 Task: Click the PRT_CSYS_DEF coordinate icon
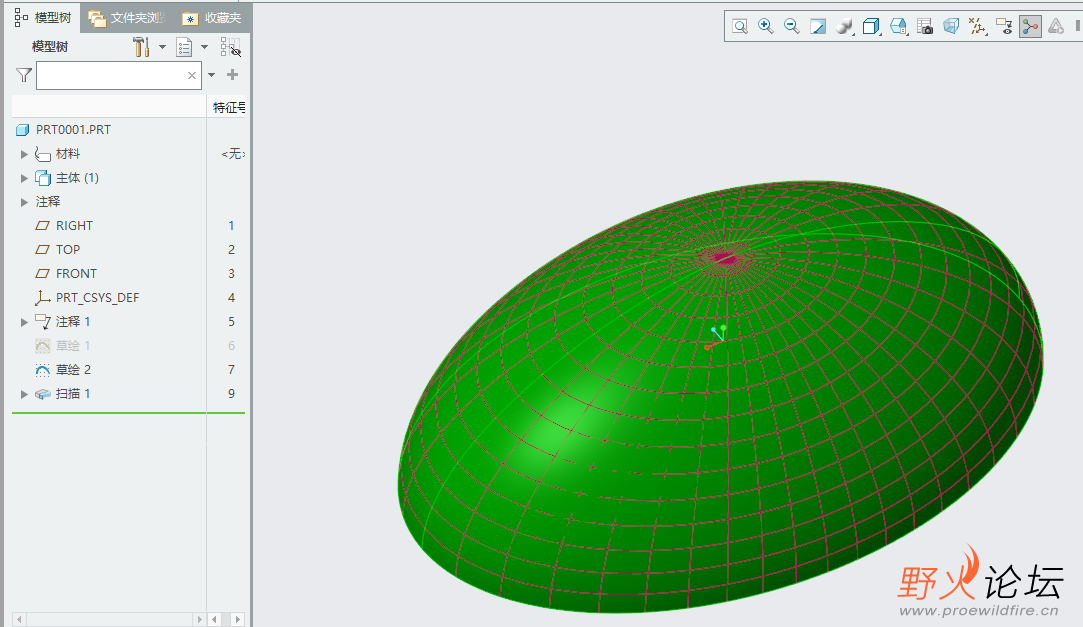tap(43, 298)
